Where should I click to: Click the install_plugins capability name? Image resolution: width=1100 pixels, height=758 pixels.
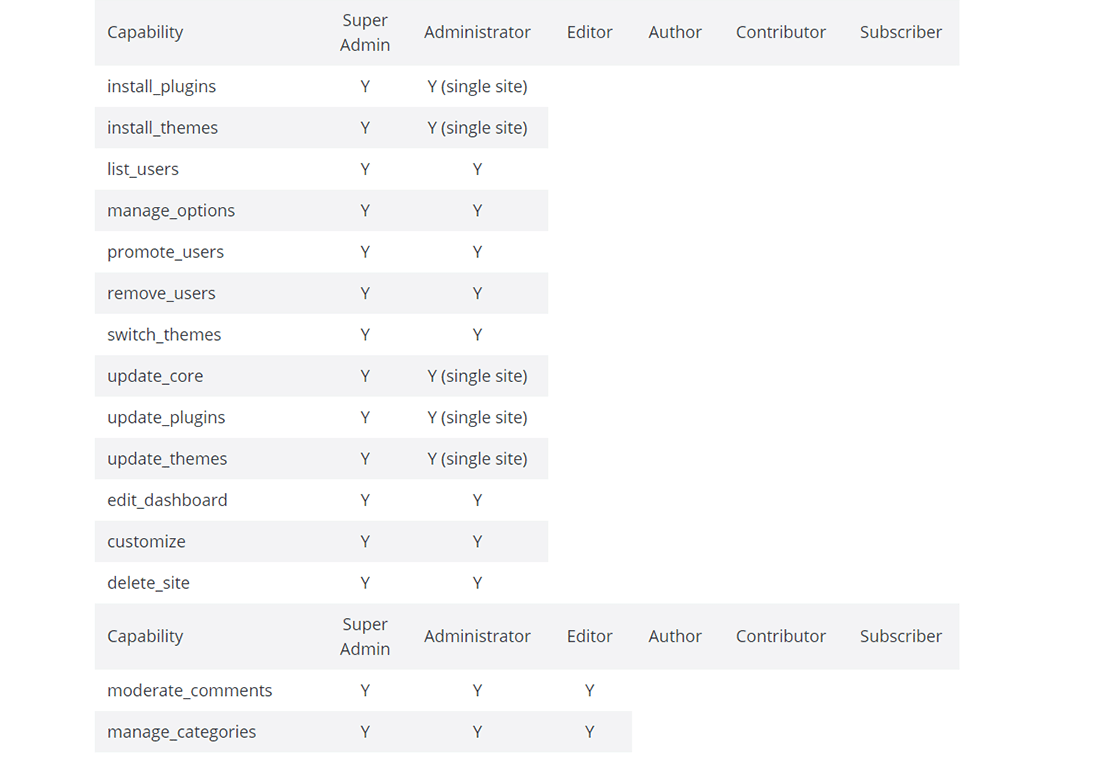162,87
